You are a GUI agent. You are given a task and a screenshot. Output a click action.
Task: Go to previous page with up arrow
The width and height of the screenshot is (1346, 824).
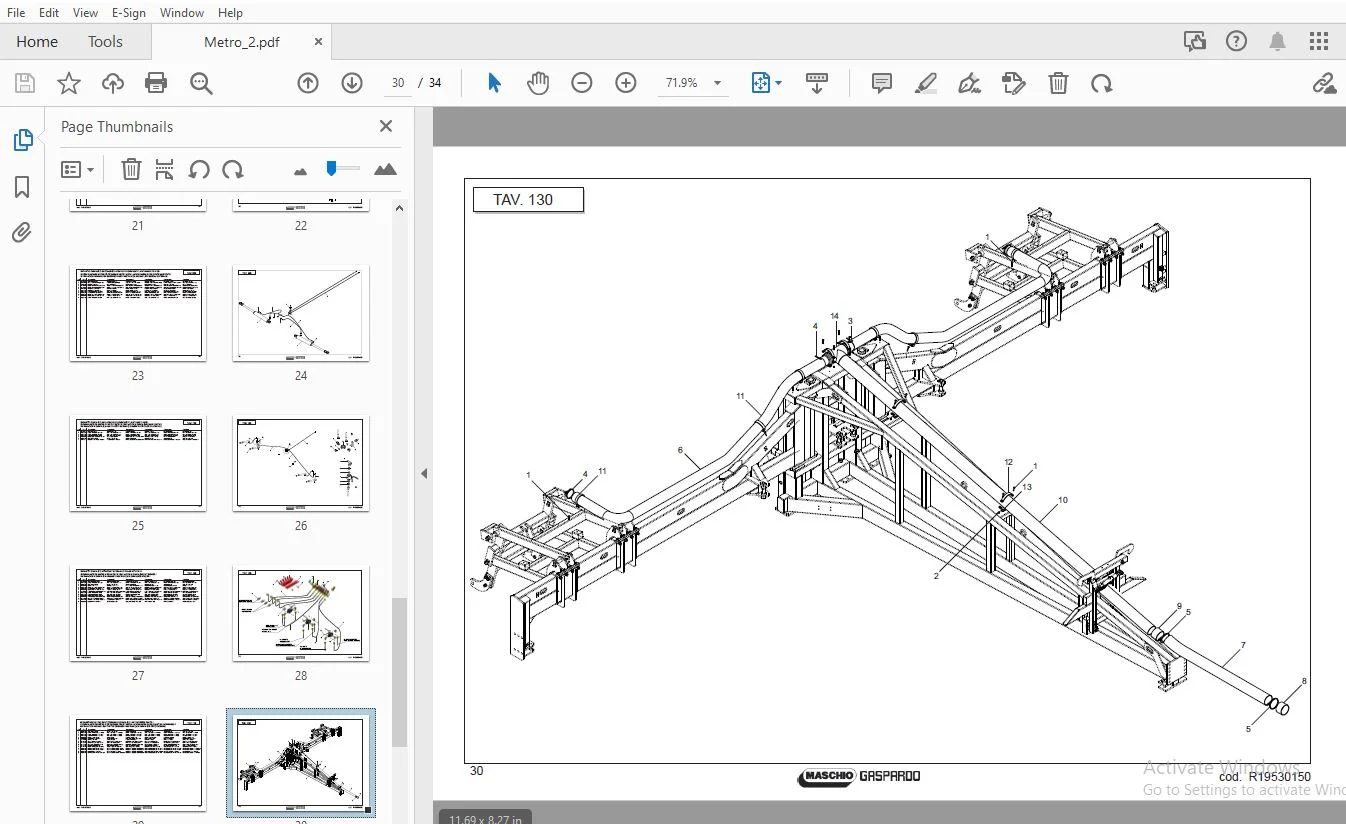click(x=308, y=83)
